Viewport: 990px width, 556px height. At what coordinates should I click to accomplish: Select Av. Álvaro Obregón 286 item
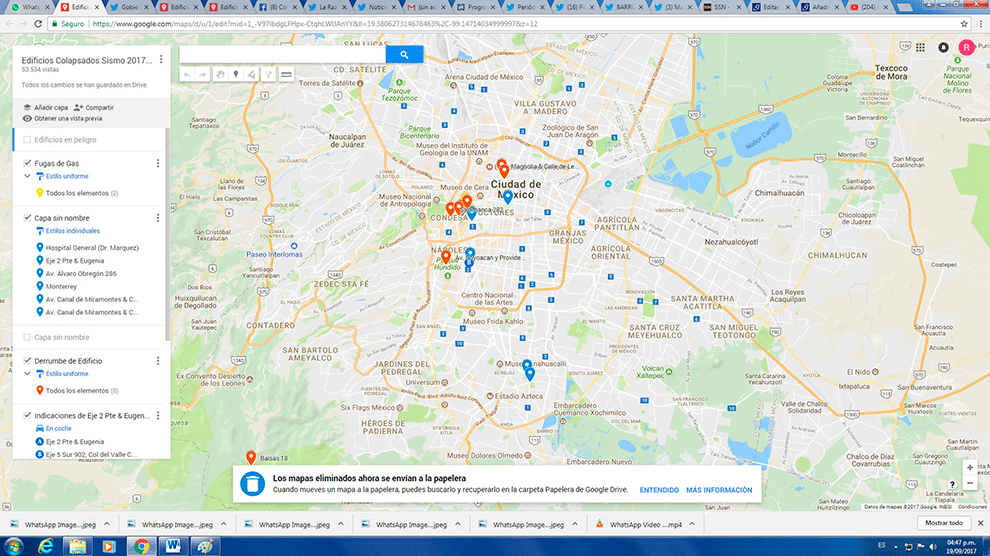(81, 274)
